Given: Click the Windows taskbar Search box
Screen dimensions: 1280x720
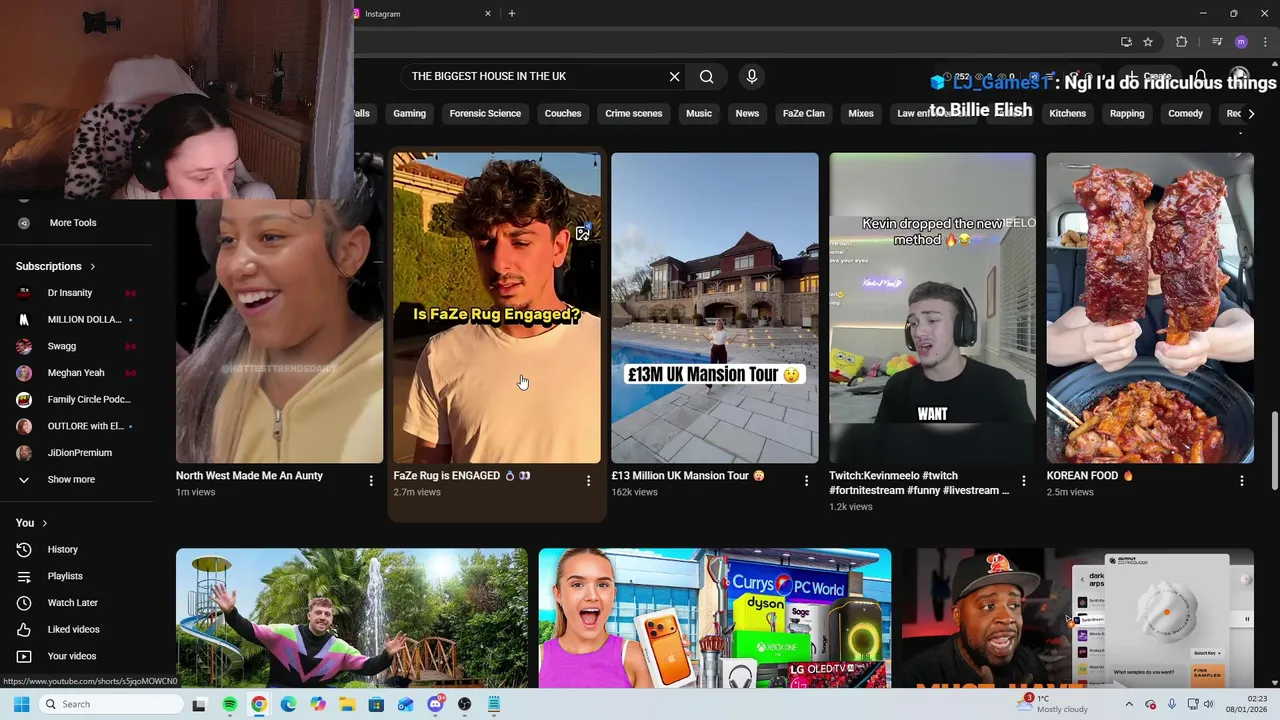Looking at the screenshot, I should coord(112,704).
